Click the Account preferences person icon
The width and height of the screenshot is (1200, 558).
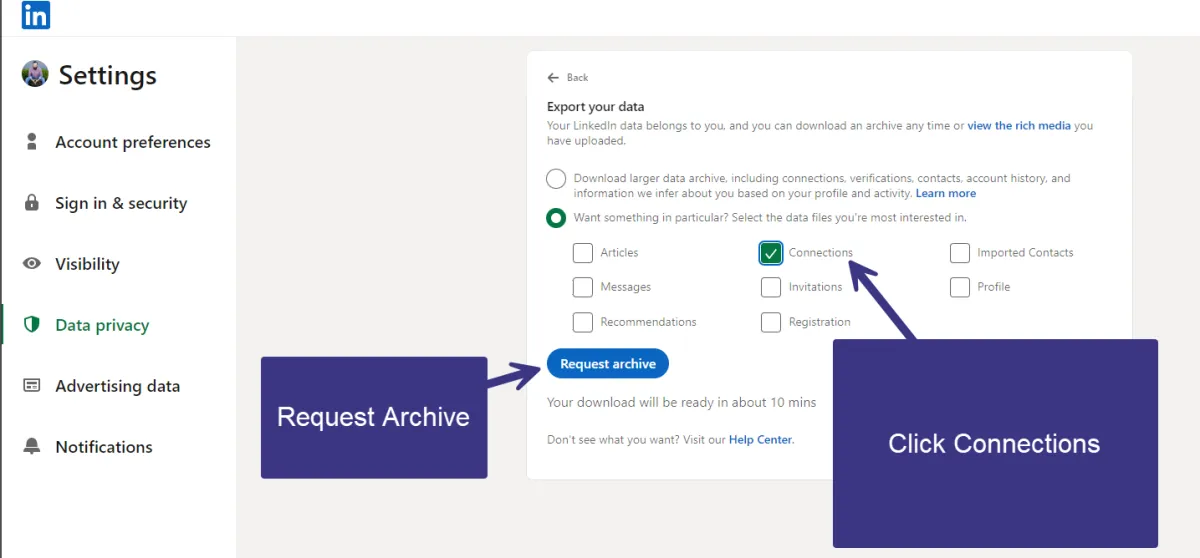pos(32,141)
